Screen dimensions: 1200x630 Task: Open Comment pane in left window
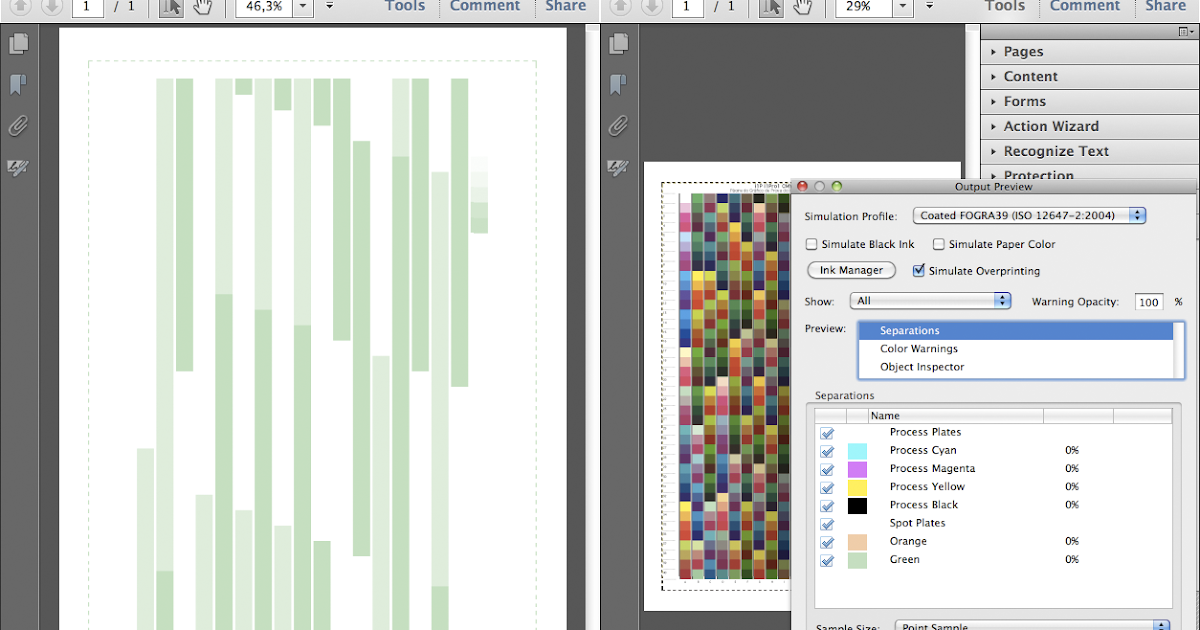click(485, 6)
